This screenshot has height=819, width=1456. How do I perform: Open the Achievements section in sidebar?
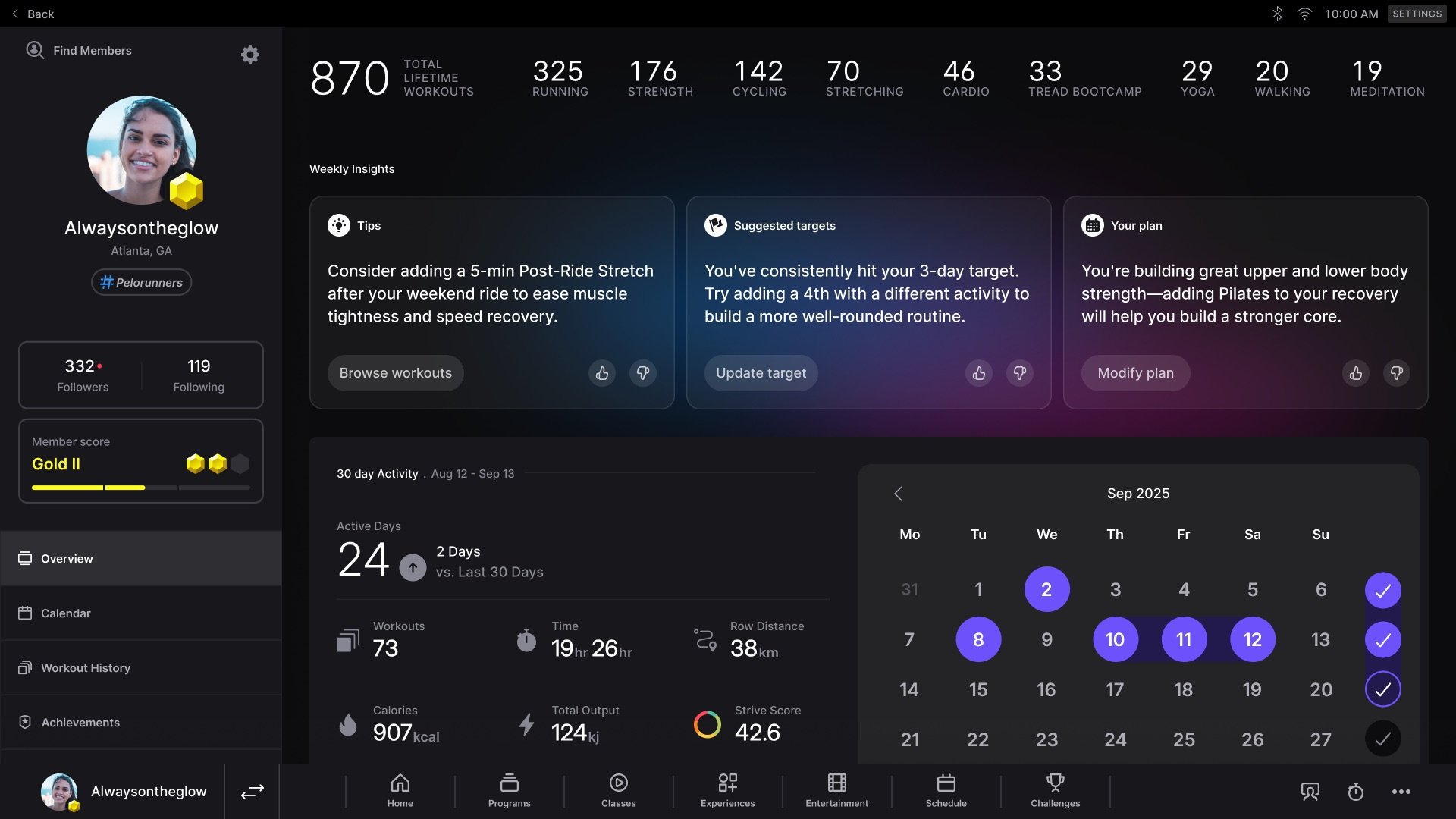(x=80, y=723)
